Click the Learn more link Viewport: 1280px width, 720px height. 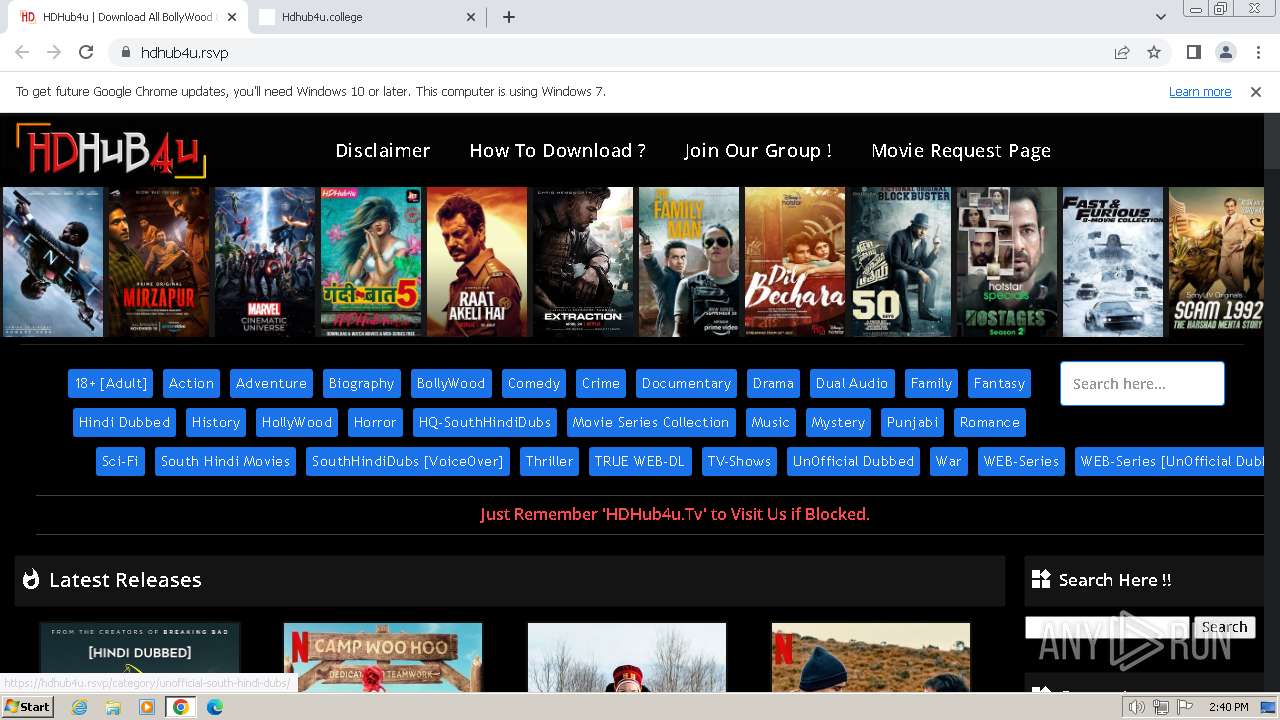pyautogui.click(x=1200, y=91)
